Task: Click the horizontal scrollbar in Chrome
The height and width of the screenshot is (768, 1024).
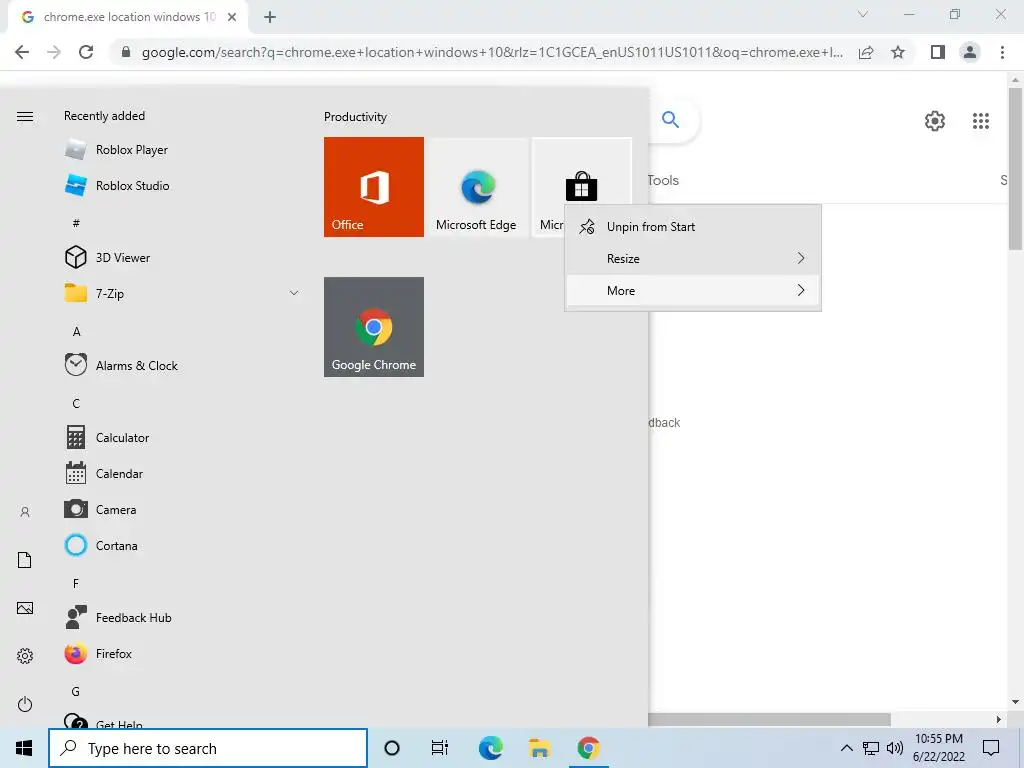Action: (x=769, y=719)
